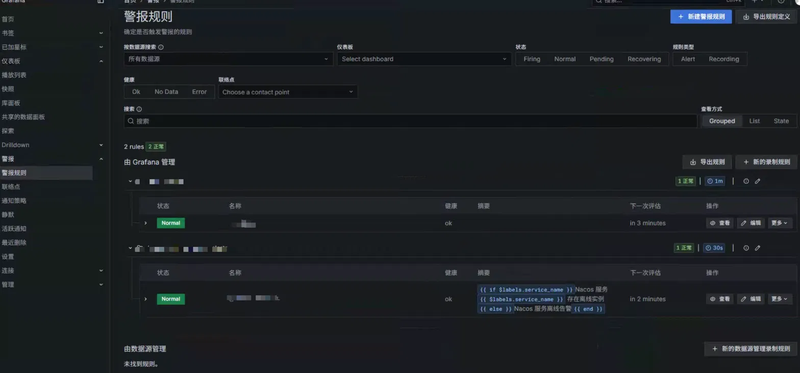Open the Select dashboard dropdown

click(x=423, y=59)
